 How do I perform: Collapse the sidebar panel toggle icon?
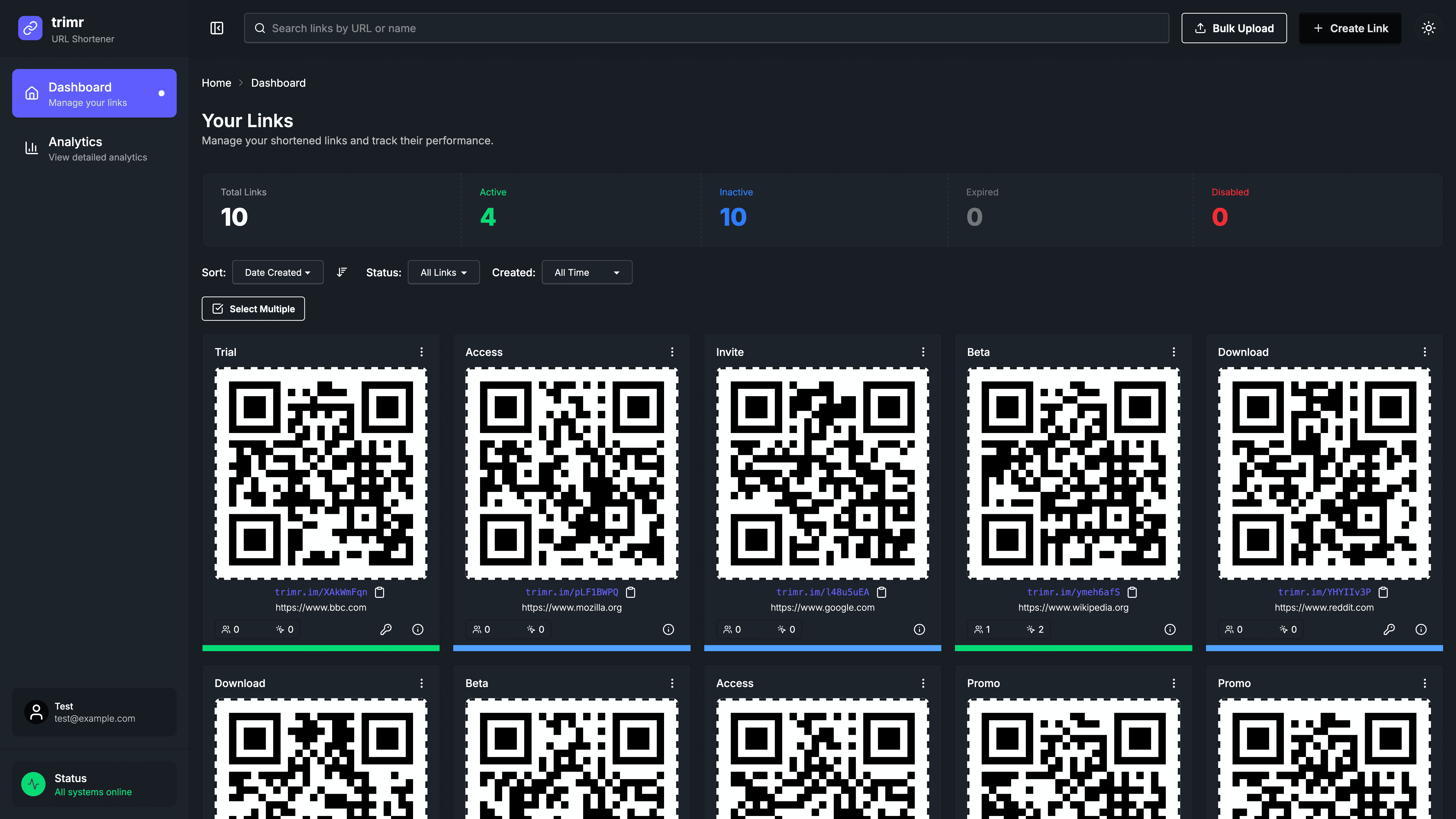pyautogui.click(x=217, y=28)
